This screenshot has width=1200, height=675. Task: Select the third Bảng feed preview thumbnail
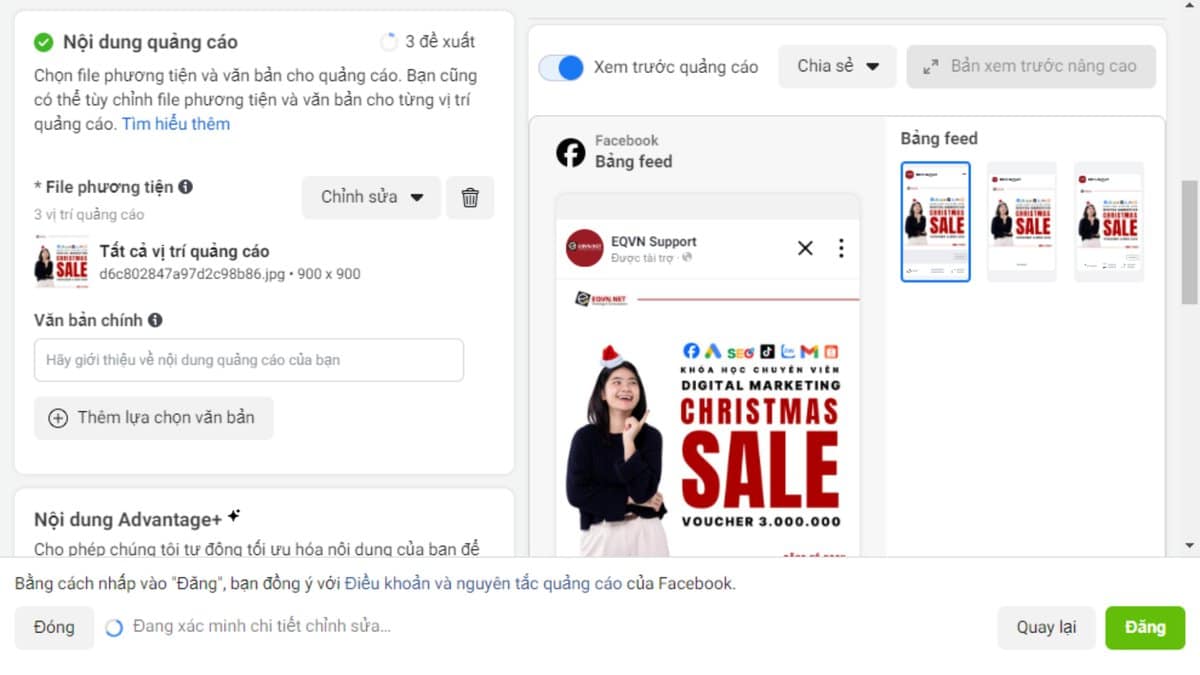(x=1108, y=221)
